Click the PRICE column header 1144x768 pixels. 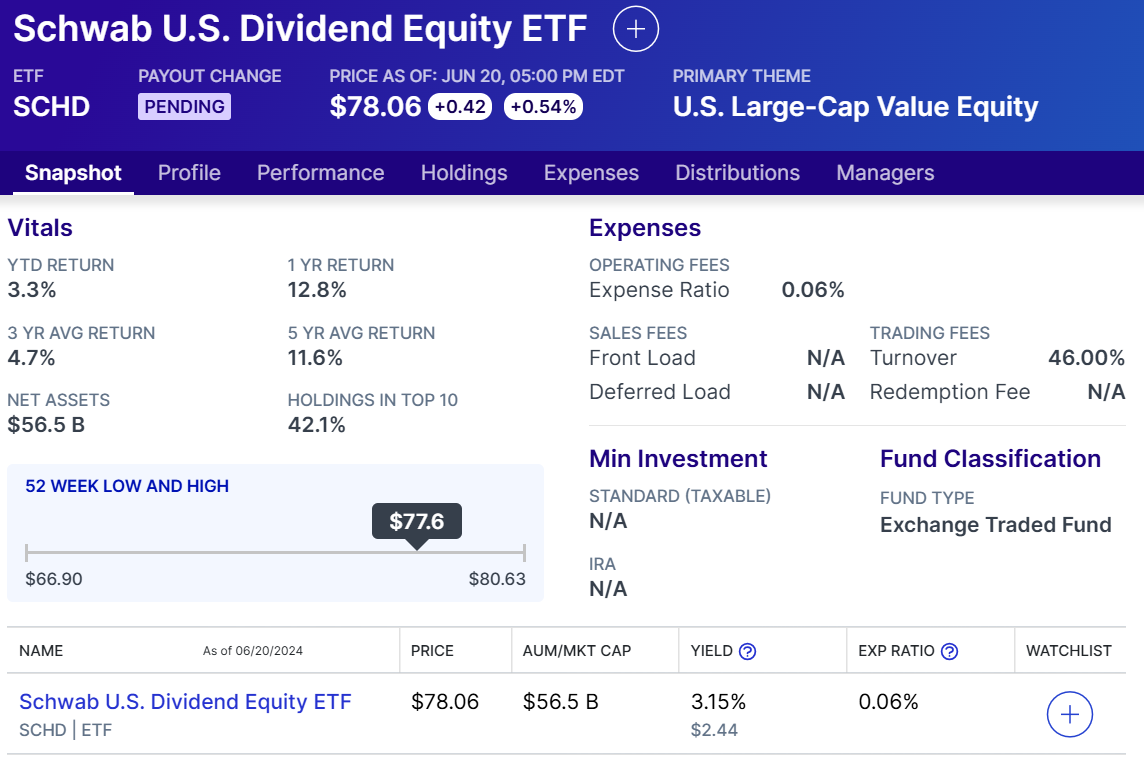coord(432,651)
